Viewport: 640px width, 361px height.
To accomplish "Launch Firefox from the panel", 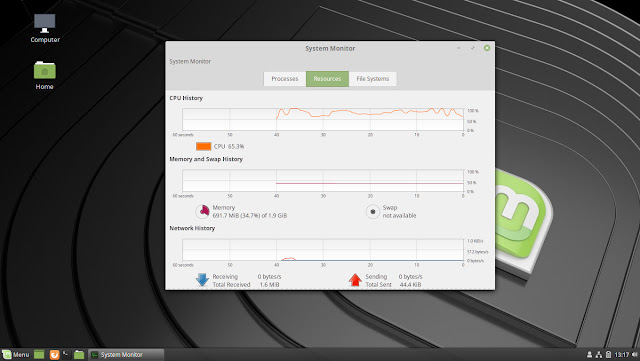I will click(x=54, y=354).
